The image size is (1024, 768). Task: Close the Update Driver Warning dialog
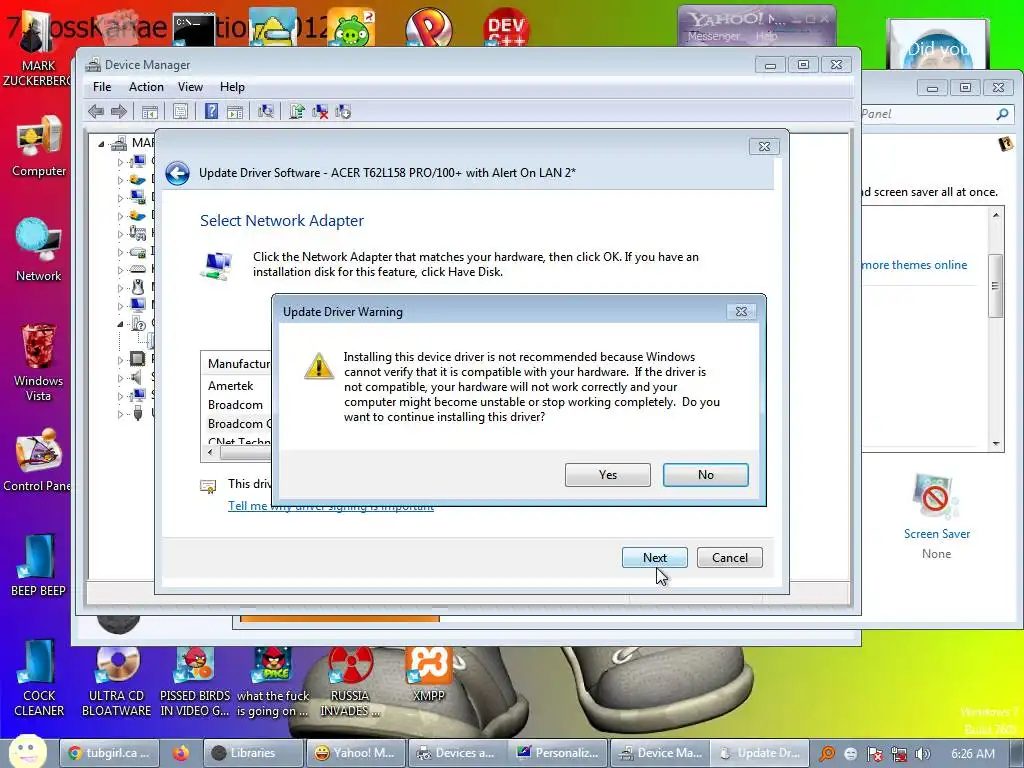(741, 312)
